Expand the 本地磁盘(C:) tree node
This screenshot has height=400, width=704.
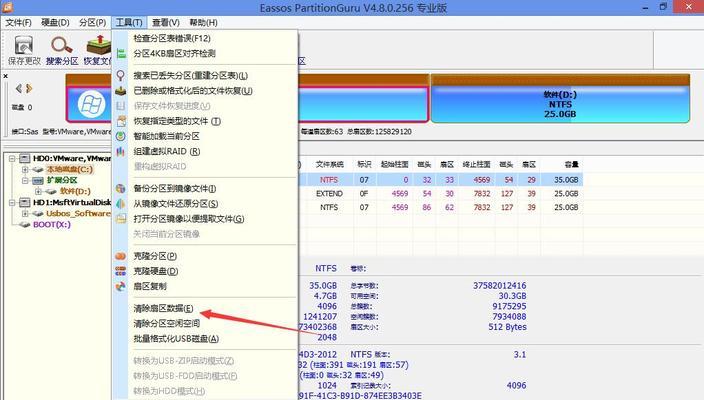pos(25,170)
